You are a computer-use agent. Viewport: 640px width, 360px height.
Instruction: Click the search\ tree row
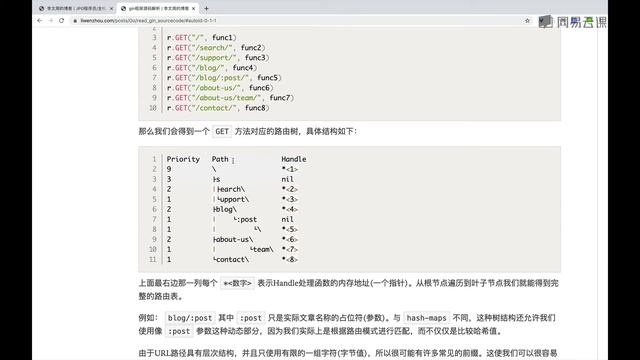(x=231, y=189)
